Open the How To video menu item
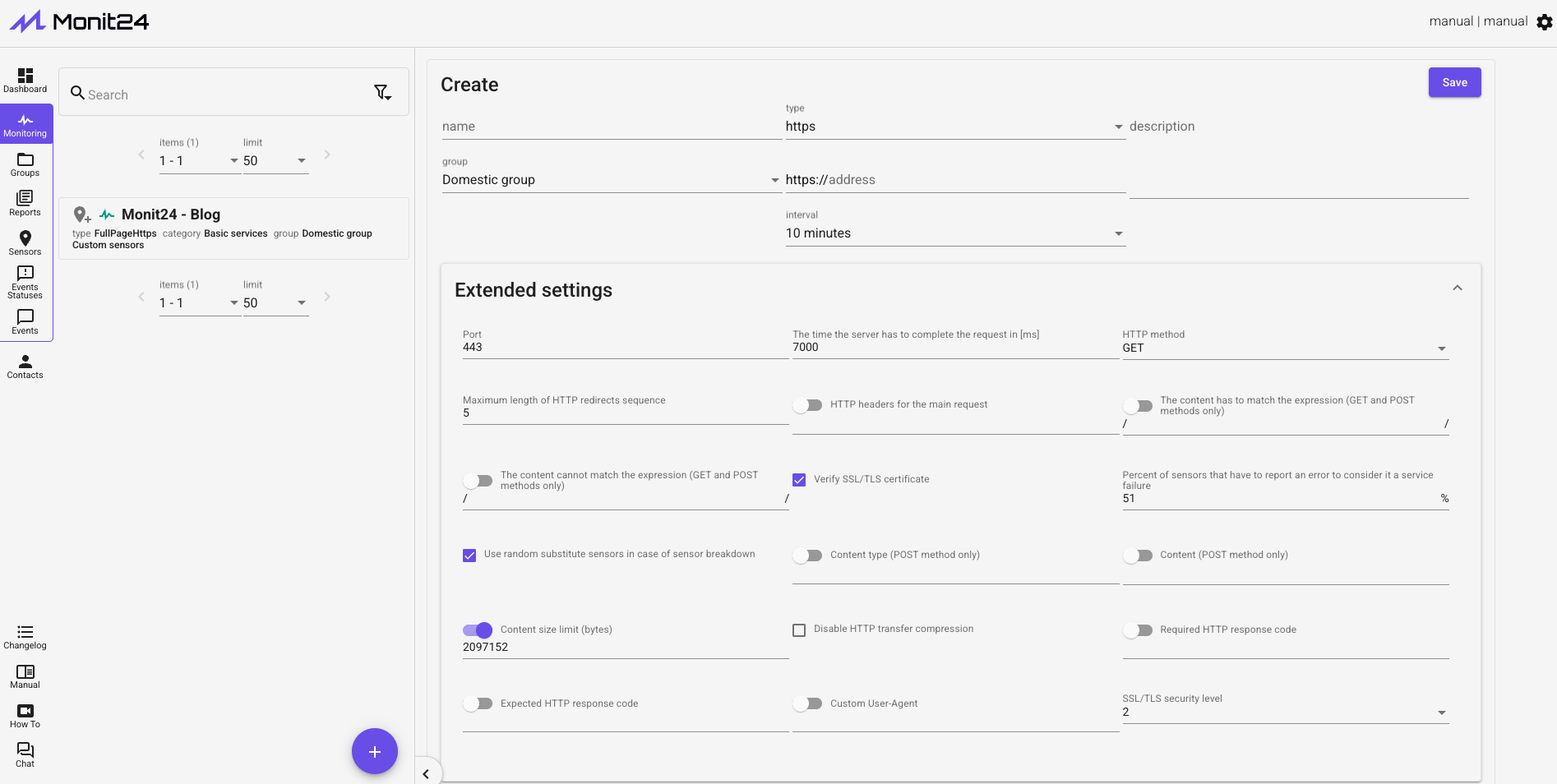1557x784 pixels. [x=25, y=715]
